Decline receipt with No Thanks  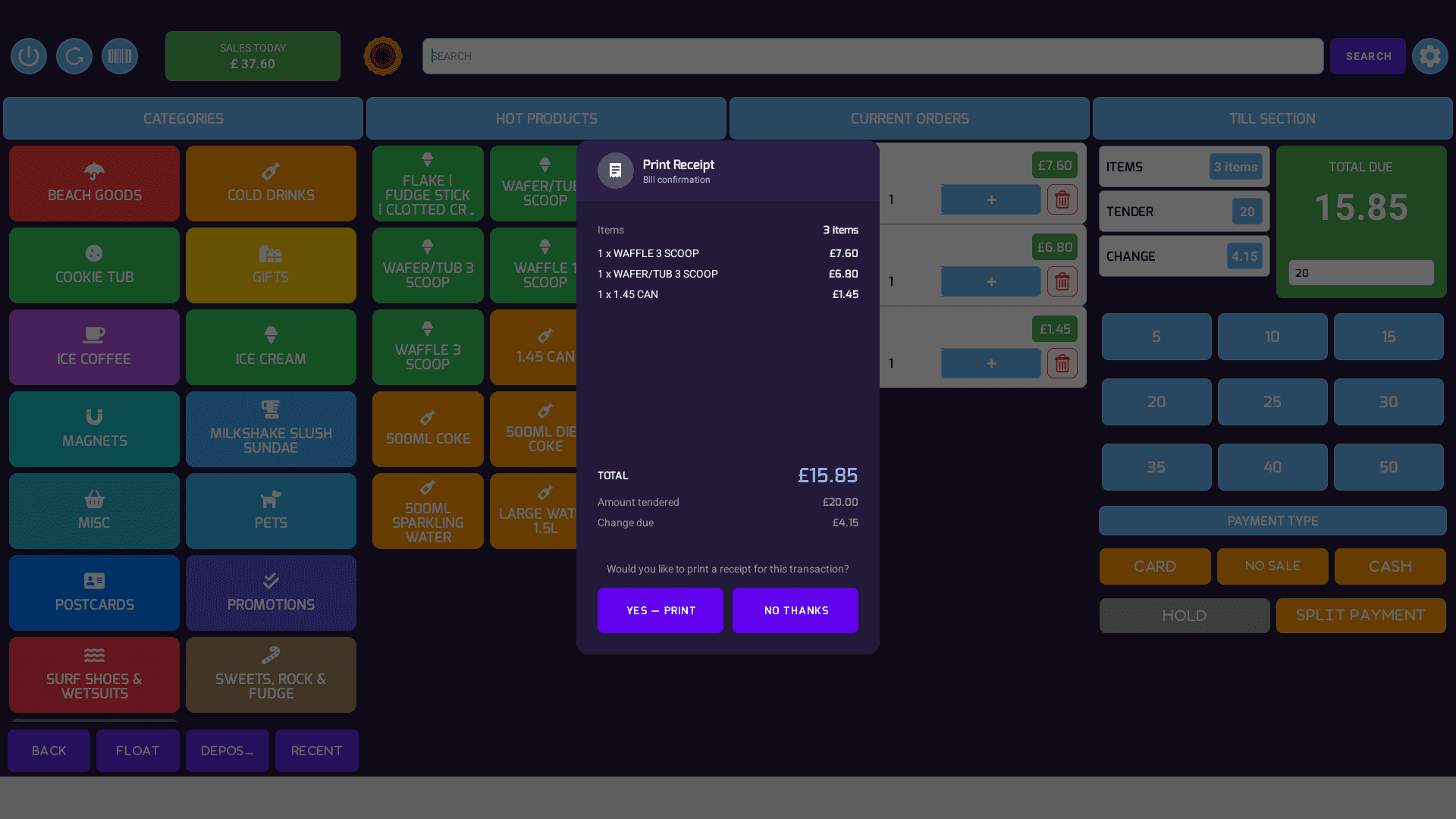tap(795, 610)
